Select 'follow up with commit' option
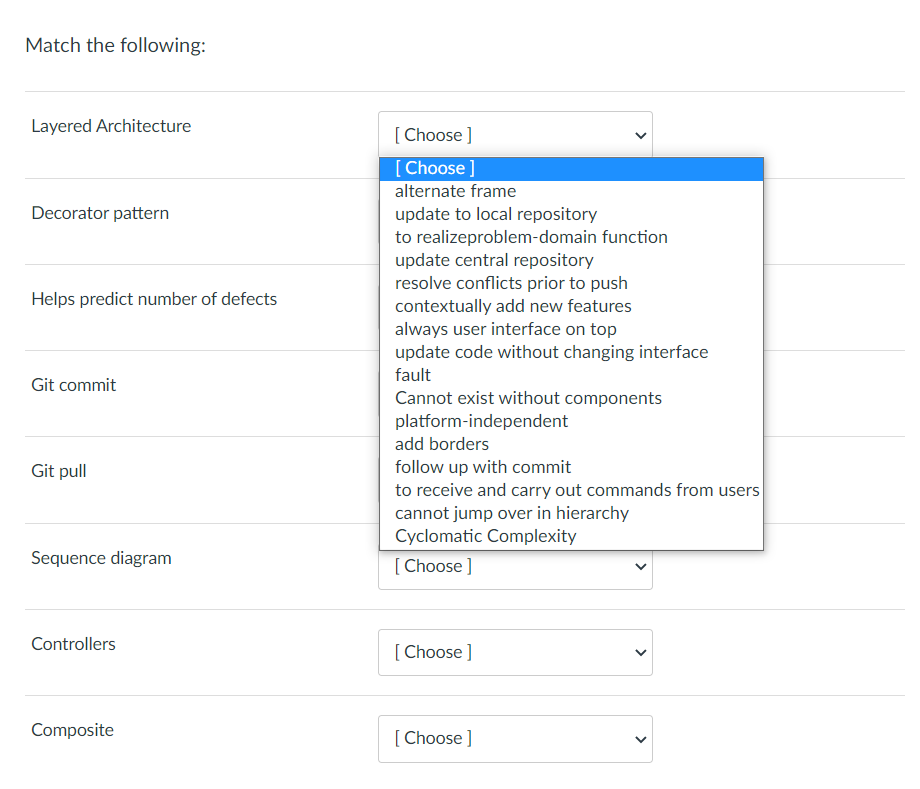This screenshot has width=920, height=789. coord(571,467)
